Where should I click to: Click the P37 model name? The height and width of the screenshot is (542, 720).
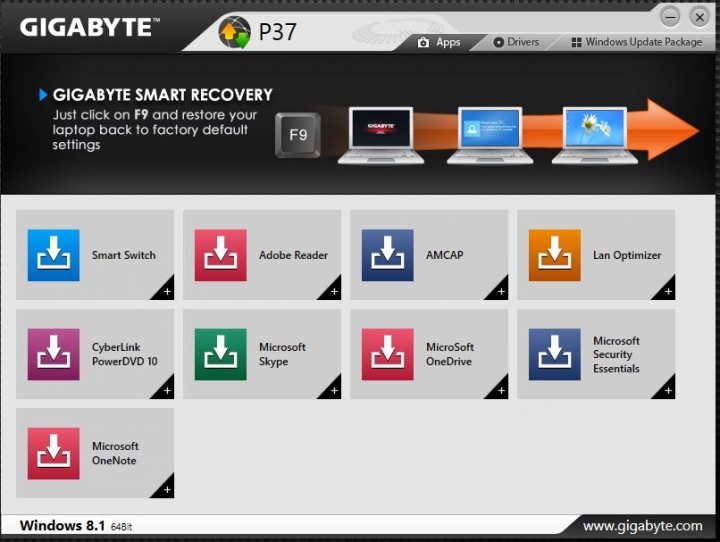(x=277, y=32)
